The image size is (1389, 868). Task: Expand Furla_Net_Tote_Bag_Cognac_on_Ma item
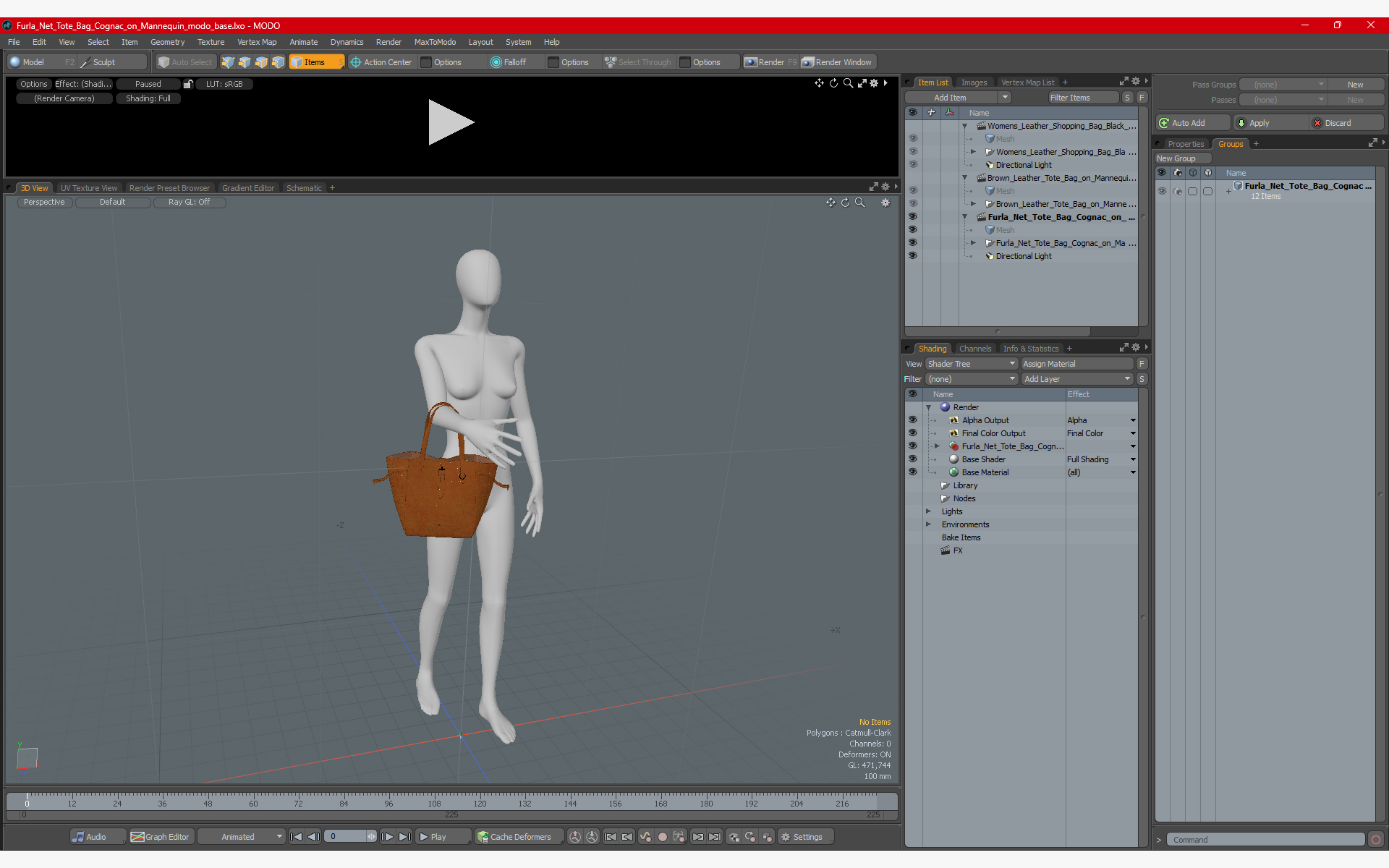(x=973, y=243)
